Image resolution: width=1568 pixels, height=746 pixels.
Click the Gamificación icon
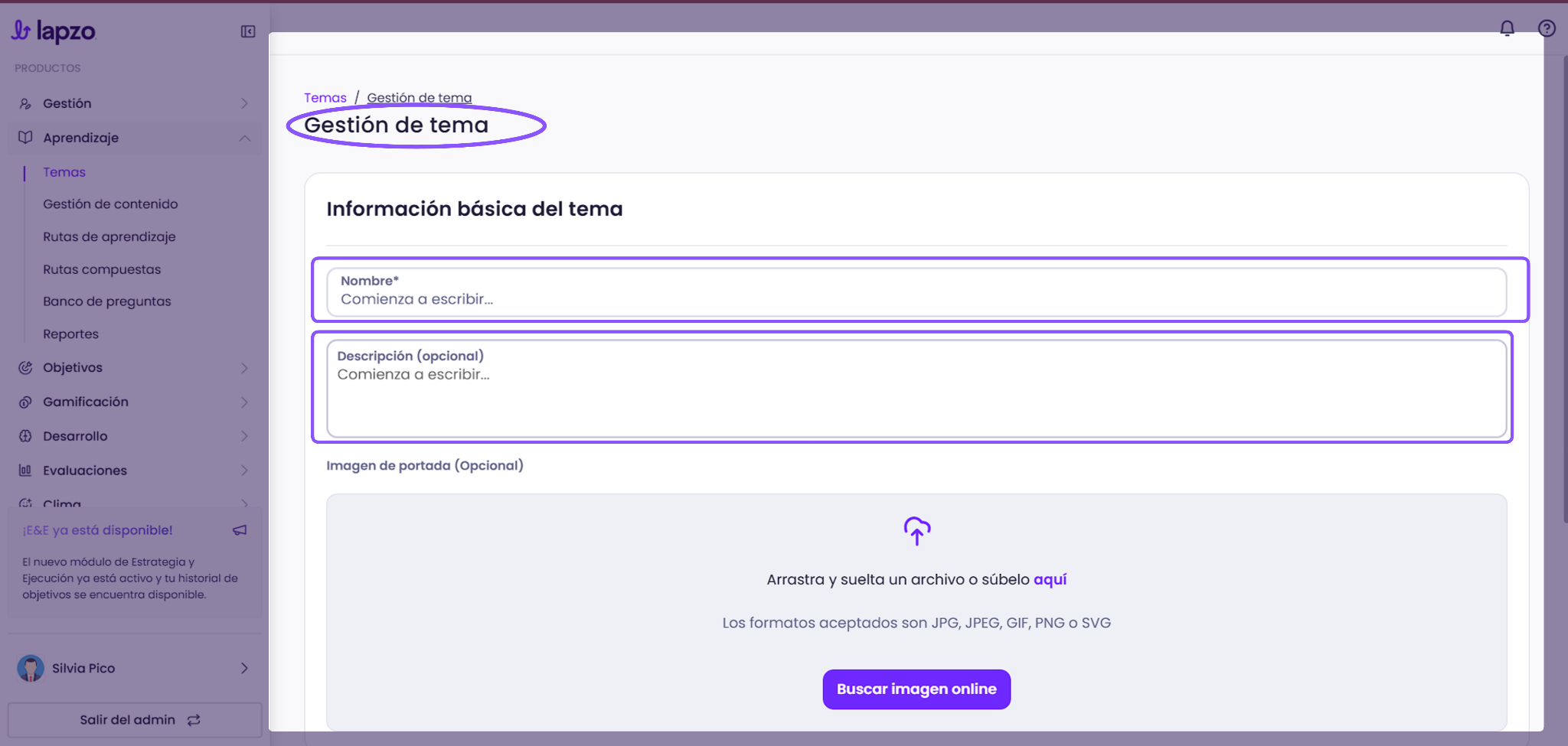coord(25,402)
